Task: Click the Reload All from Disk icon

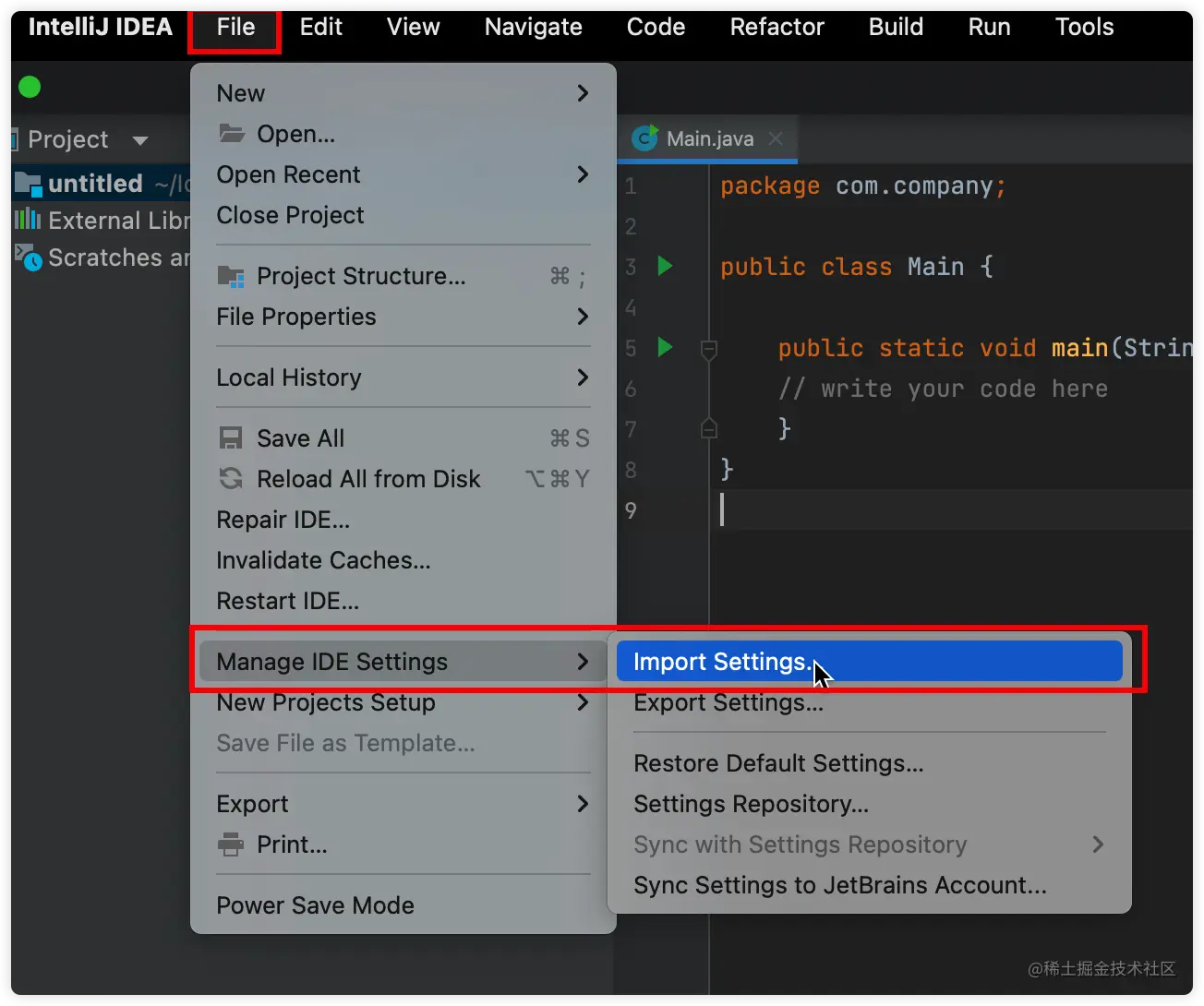Action: click(231, 478)
